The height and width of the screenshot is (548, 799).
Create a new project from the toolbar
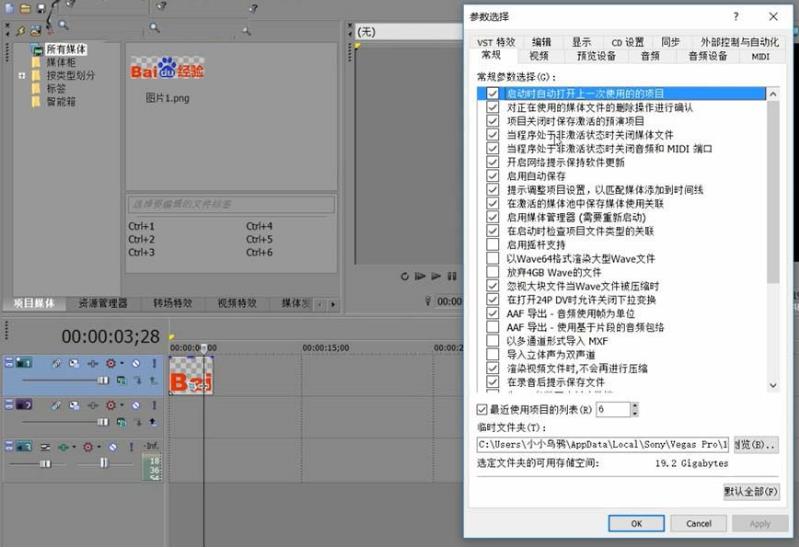click(x=9, y=8)
